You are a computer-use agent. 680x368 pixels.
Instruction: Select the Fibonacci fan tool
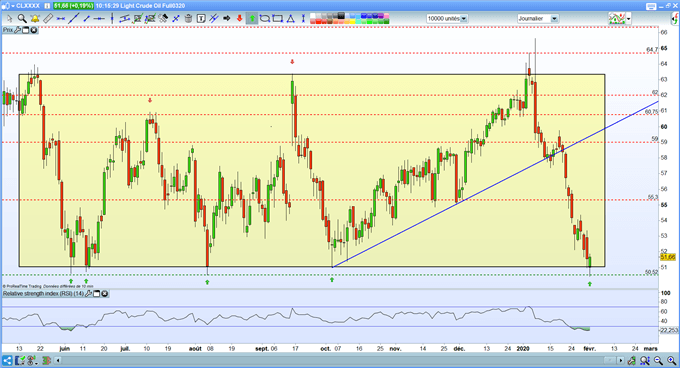(x=150, y=19)
